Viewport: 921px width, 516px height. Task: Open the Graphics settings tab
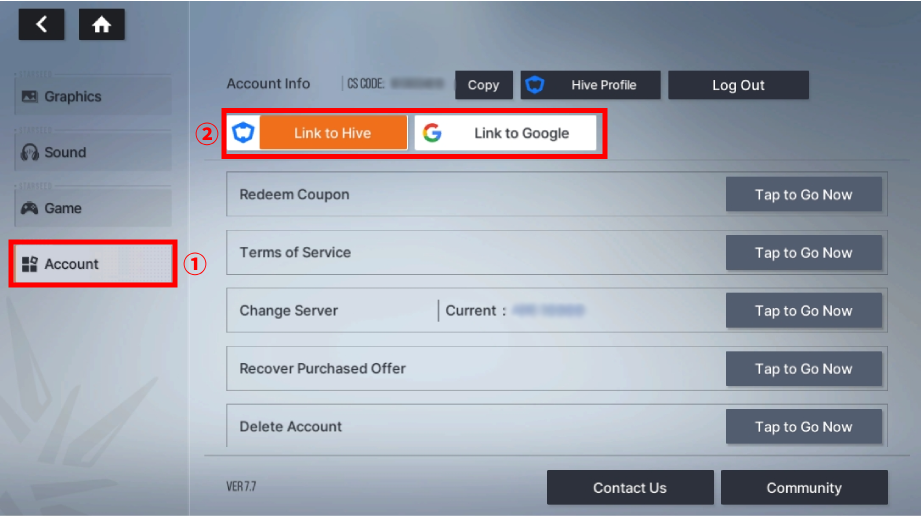click(x=93, y=97)
